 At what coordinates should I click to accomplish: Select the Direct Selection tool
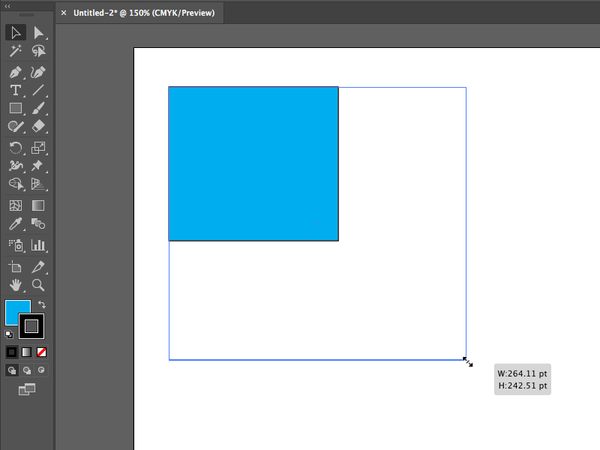39,33
